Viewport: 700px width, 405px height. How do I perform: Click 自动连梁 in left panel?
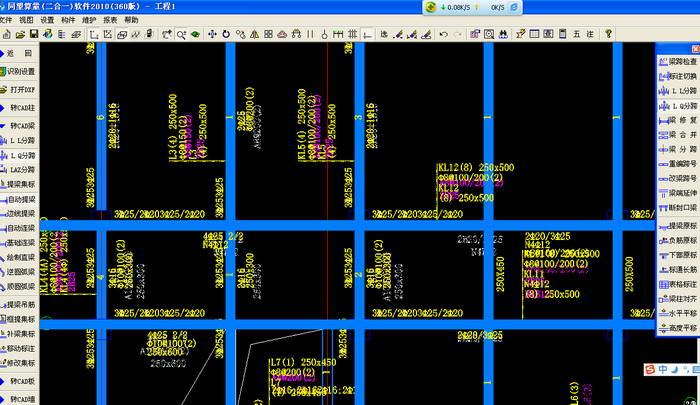click(x=19, y=228)
